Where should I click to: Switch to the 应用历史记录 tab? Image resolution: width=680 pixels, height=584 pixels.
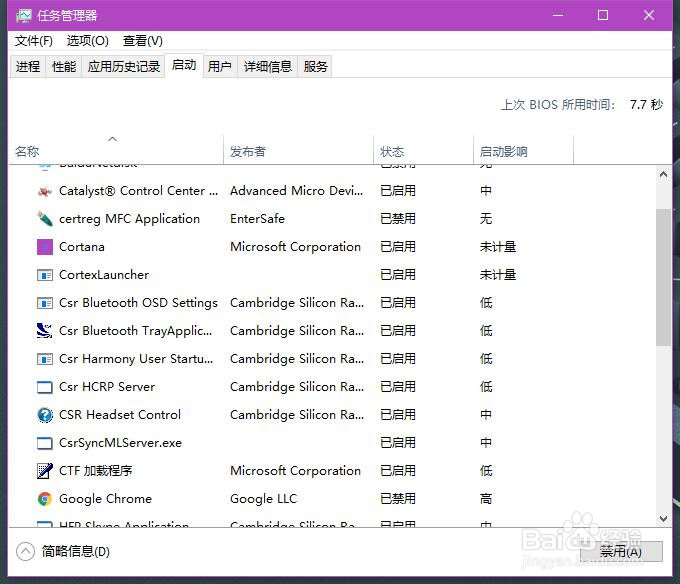(124, 66)
